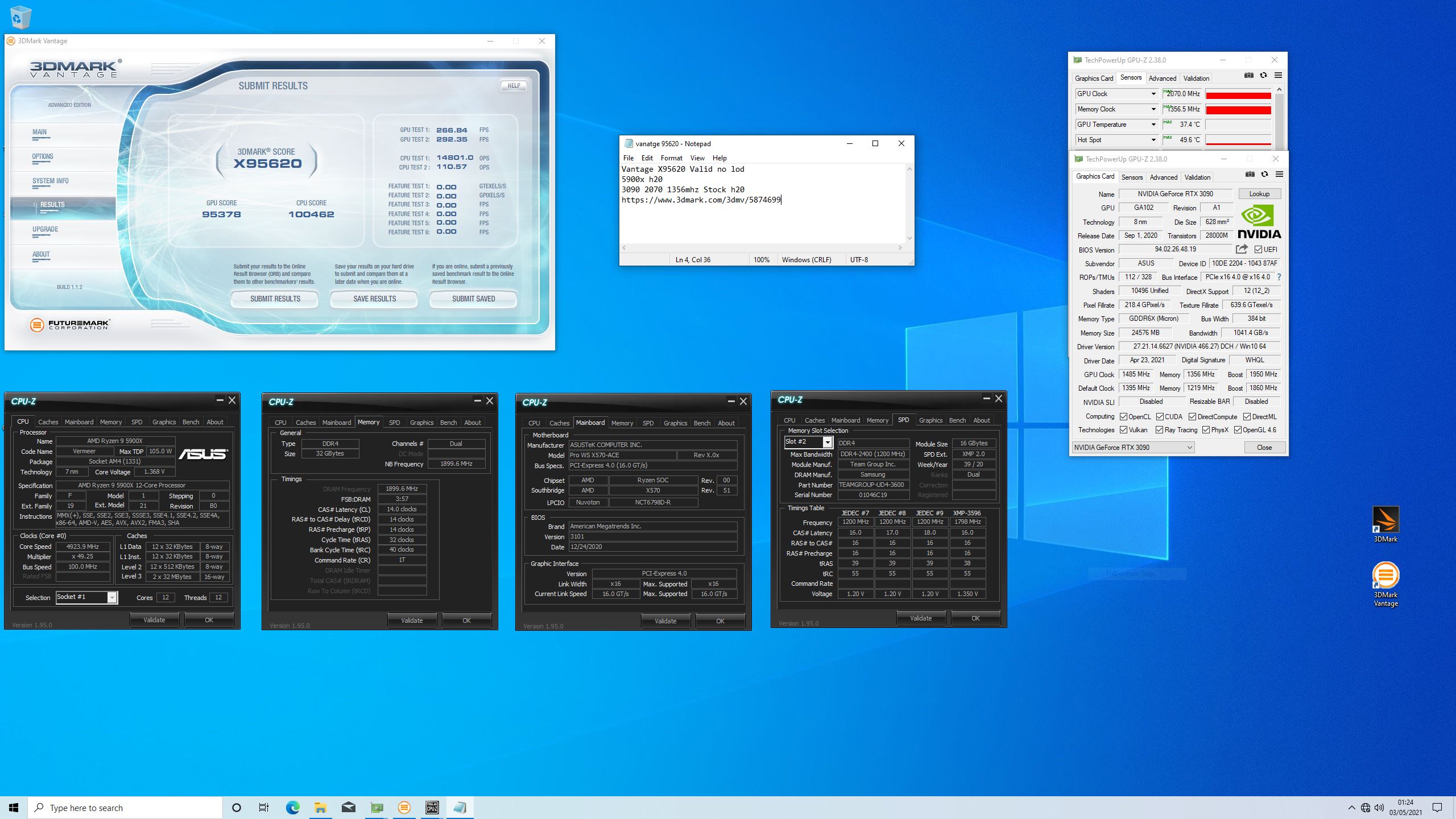Expand the Memory Clock sensor dropdown

click(1153, 109)
